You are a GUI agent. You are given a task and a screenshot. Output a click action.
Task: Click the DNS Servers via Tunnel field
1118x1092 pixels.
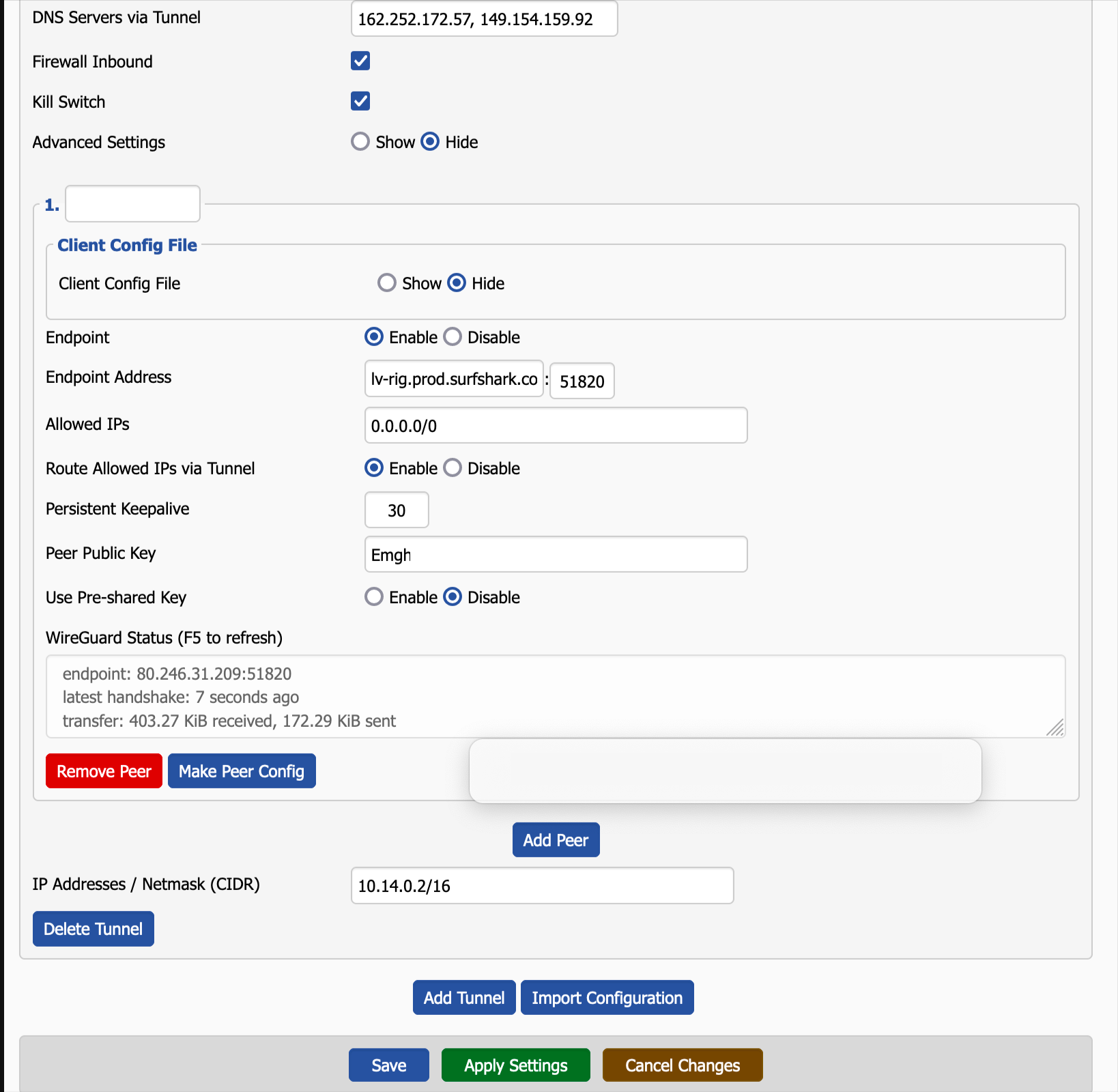pos(484,19)
